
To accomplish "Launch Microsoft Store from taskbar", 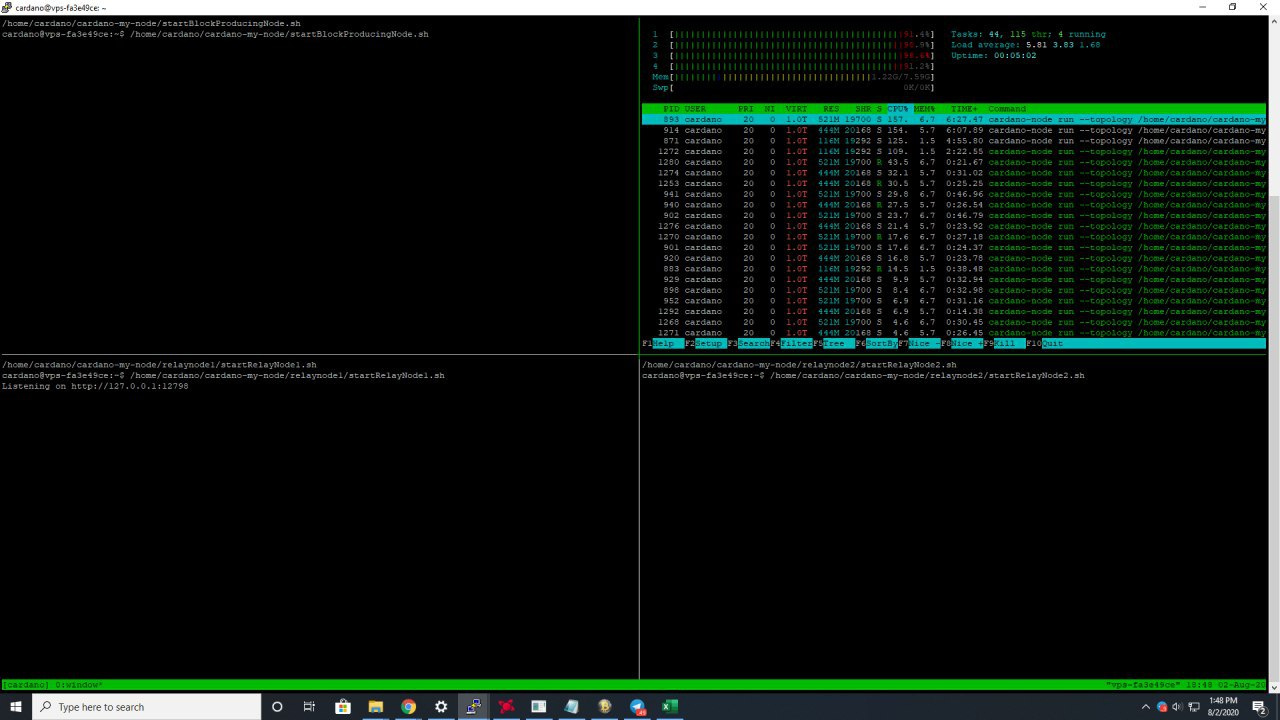I will click(x=343, y=706).
